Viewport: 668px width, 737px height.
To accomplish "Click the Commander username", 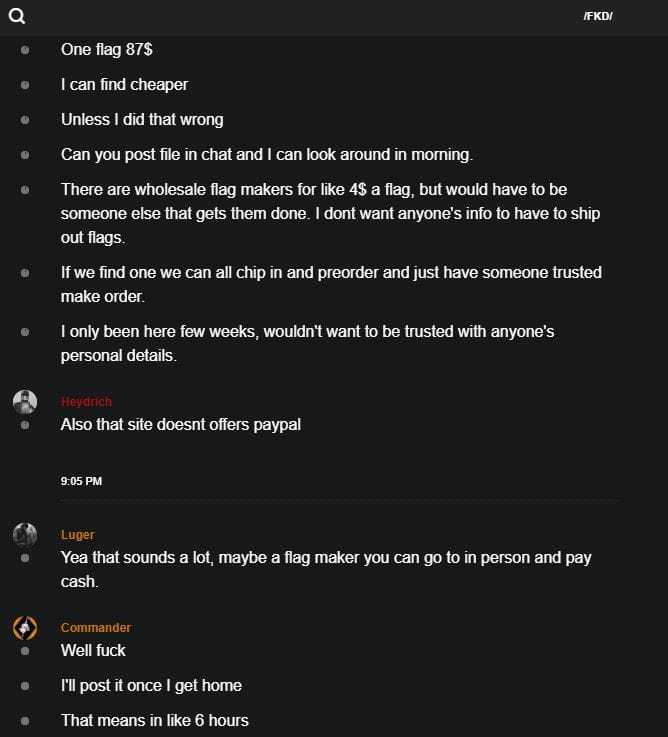I will pos(96,628).
